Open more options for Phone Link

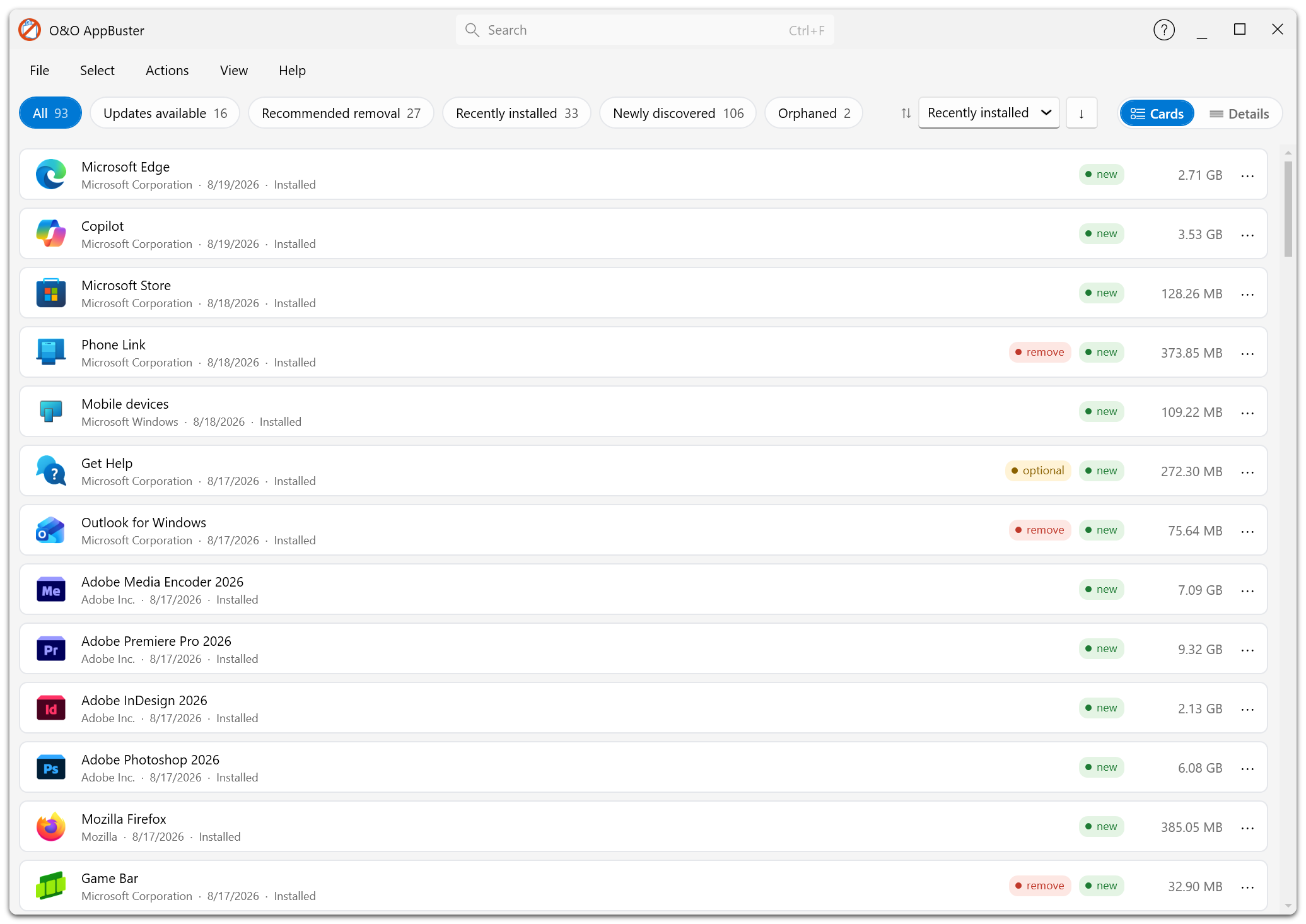(1247, 353)
